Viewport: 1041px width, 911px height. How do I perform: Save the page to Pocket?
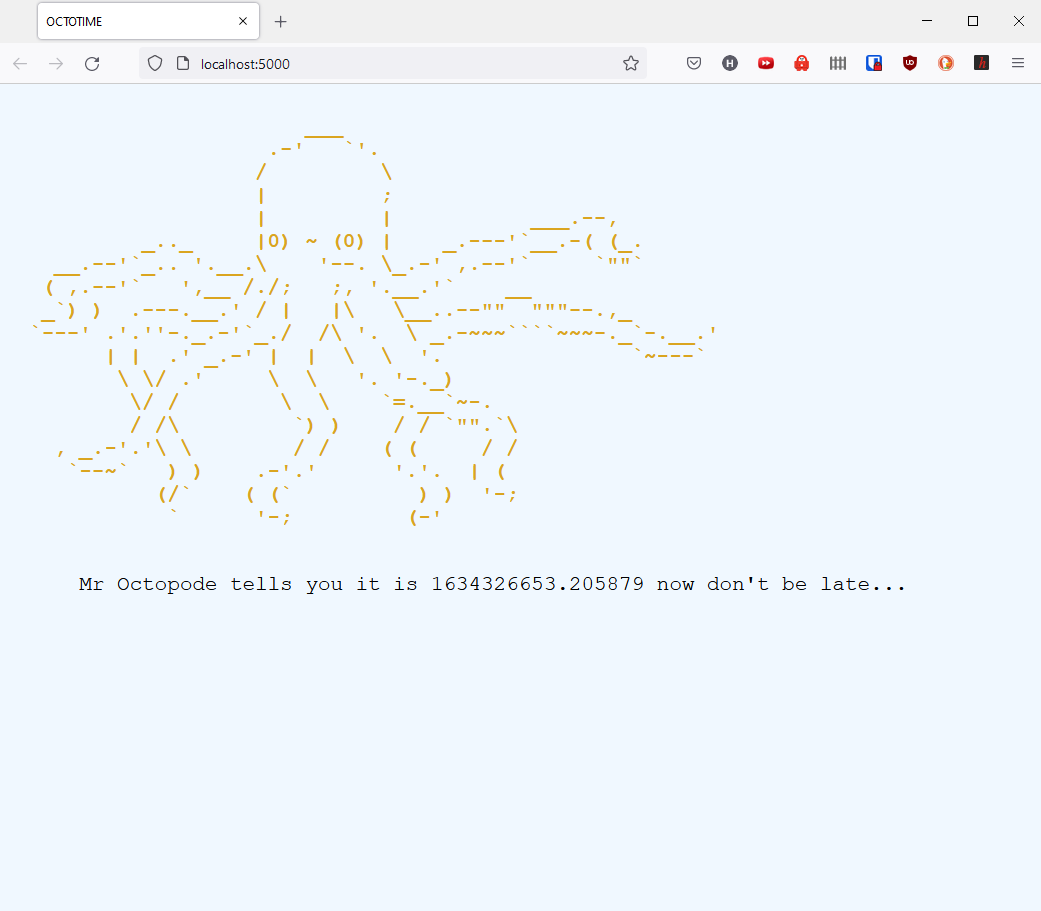pos(694,64)
